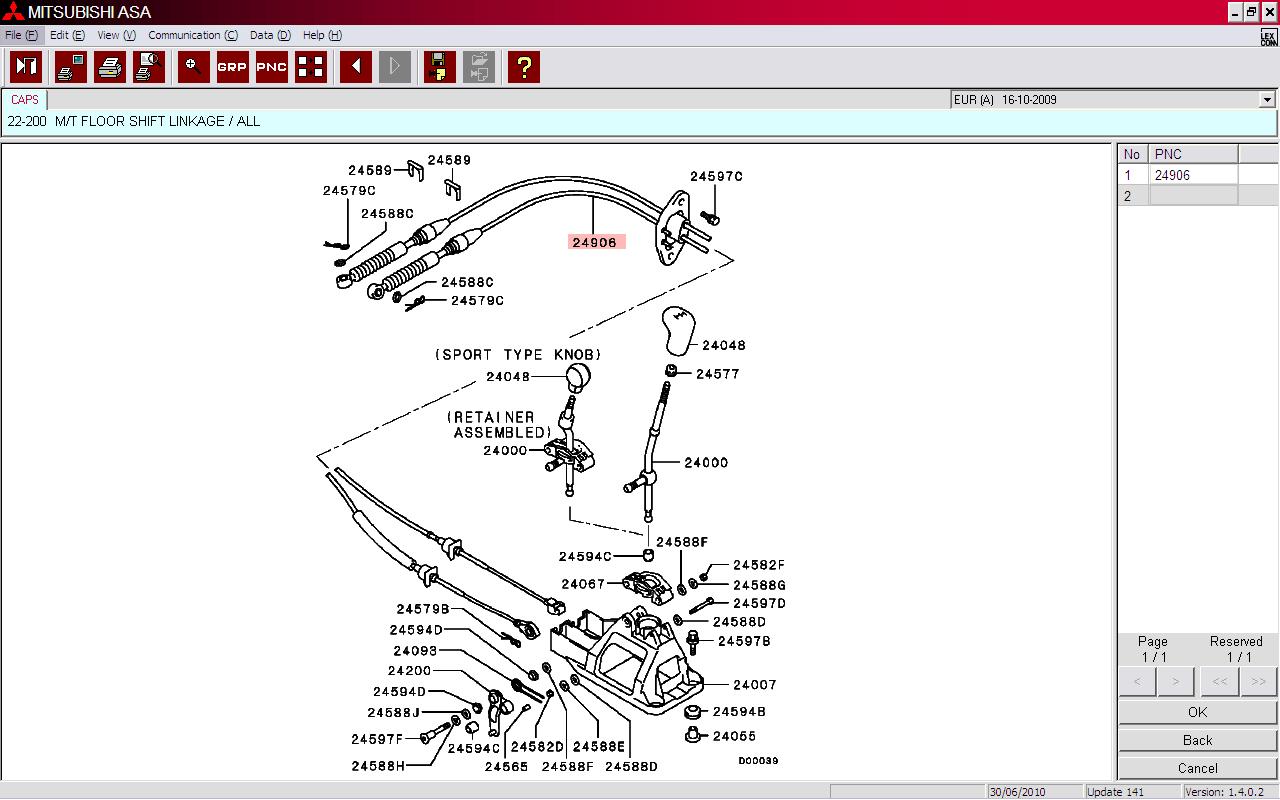
Task: Open the View menu
Action: [116, 35]
